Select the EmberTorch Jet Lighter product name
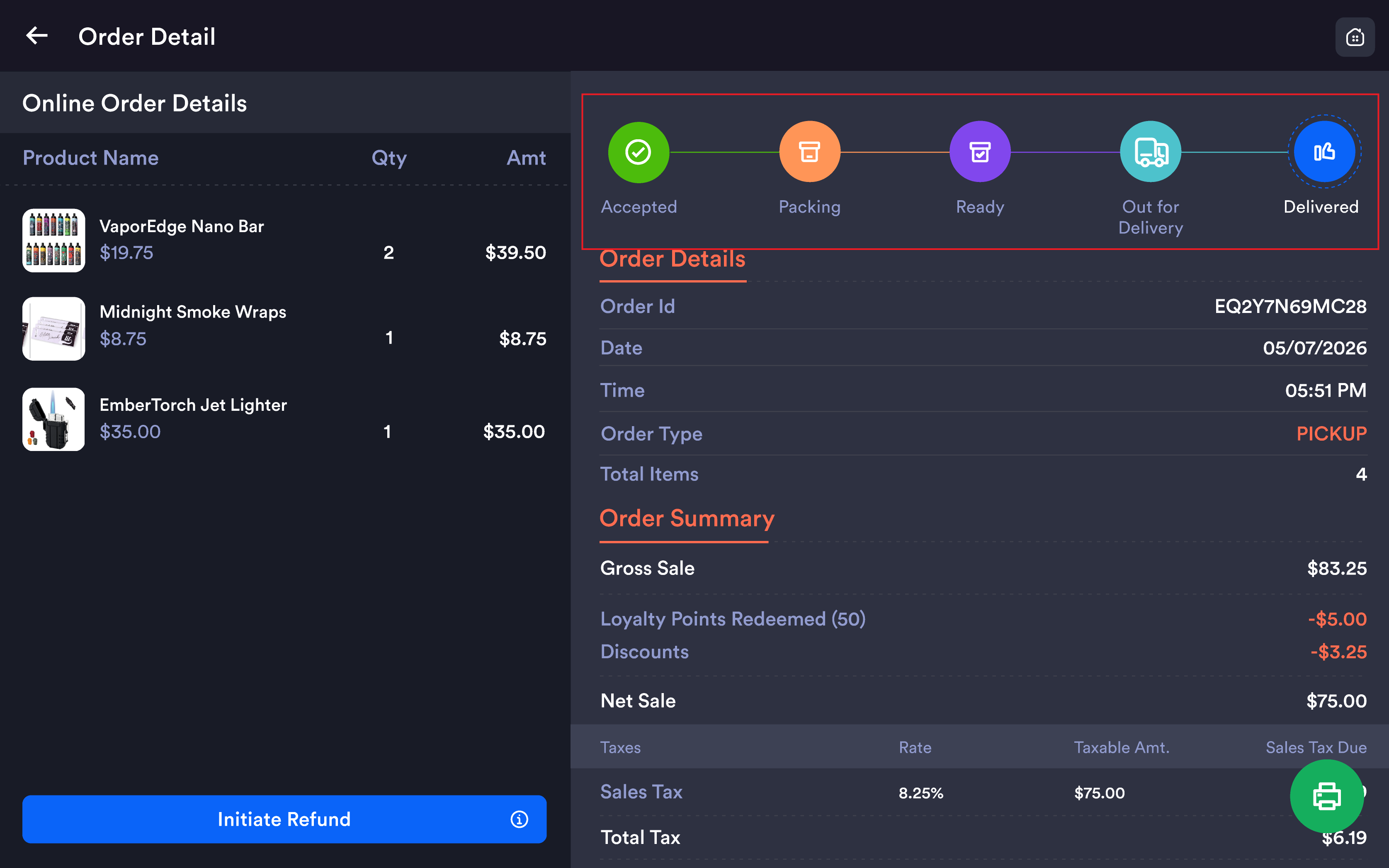 pos(193,405)
